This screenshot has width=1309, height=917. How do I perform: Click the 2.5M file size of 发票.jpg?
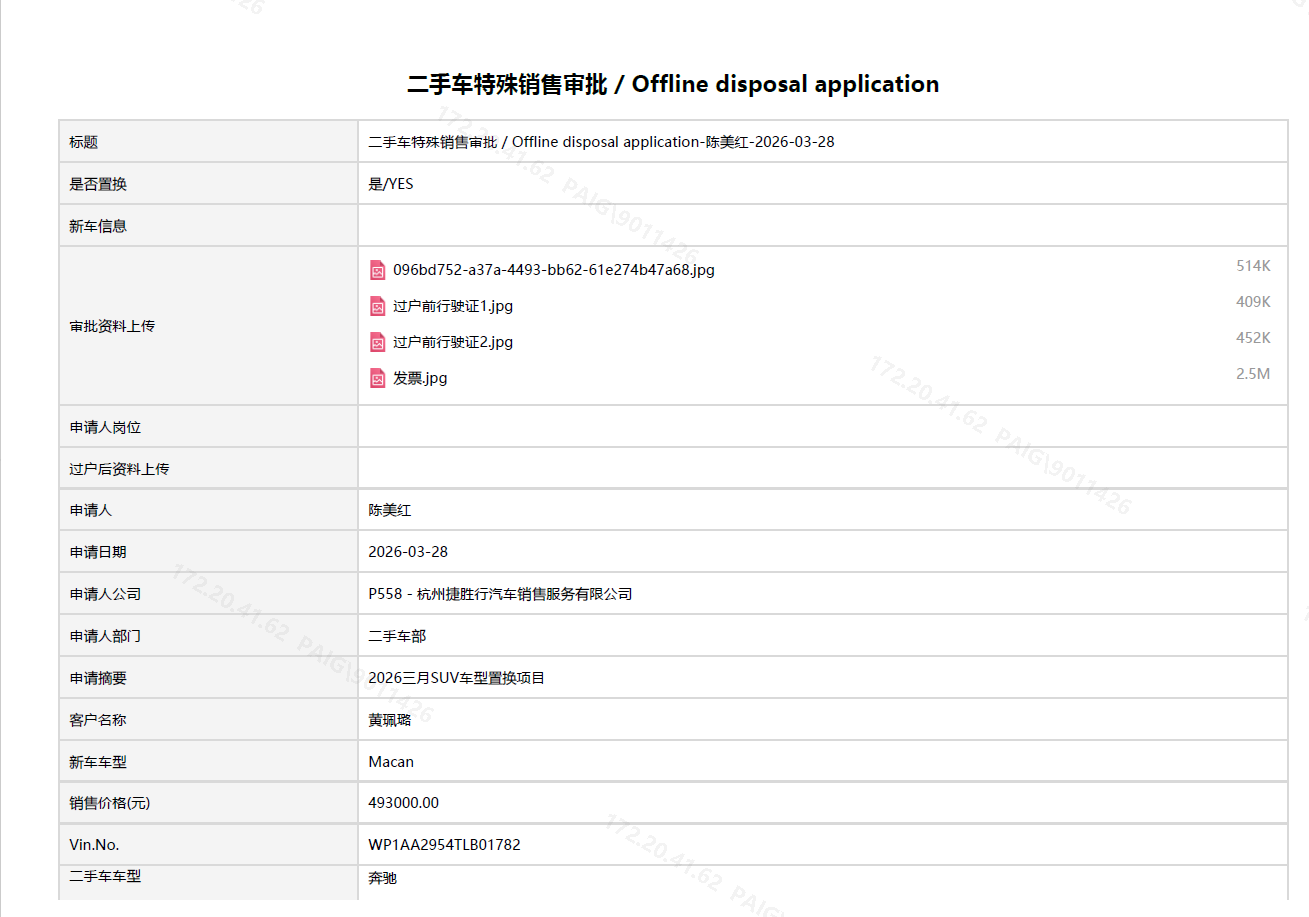(1252, 374)
